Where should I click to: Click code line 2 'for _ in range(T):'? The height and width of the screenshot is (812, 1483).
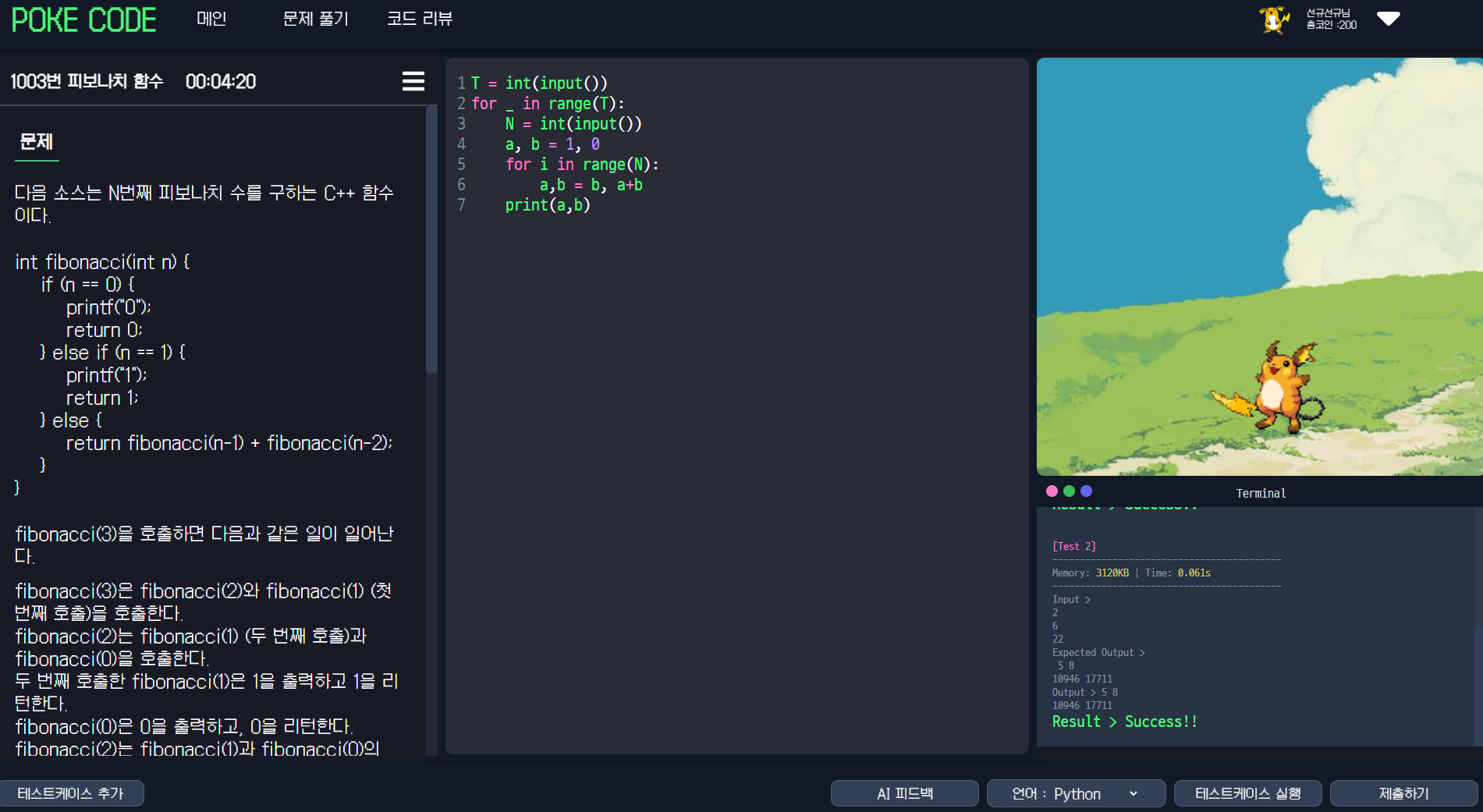point(548,103)
